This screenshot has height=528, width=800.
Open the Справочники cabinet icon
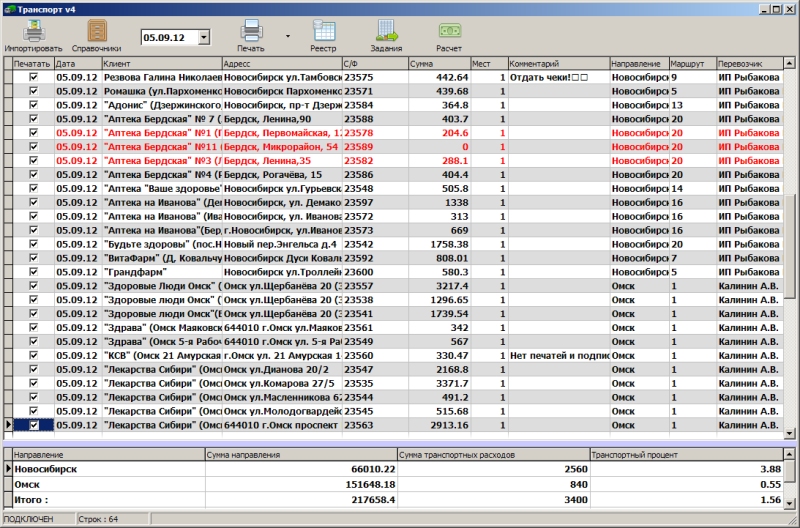(97, 31)
